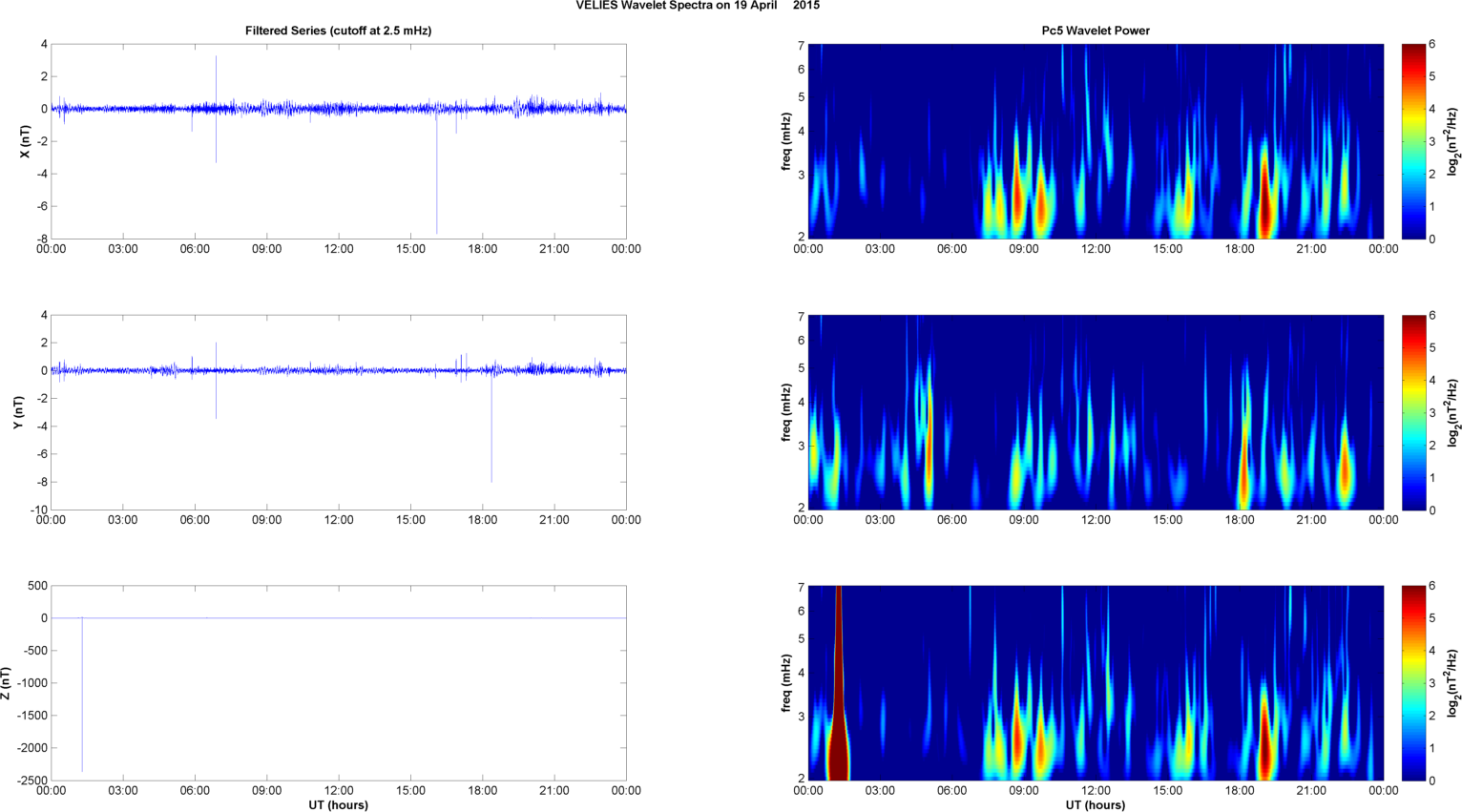This screenshot has height=812, width=1462.
Task: Click the log2(nT²/Hz) label by the Y wavelet colorbar
Action: click(x=1452, y=412)
